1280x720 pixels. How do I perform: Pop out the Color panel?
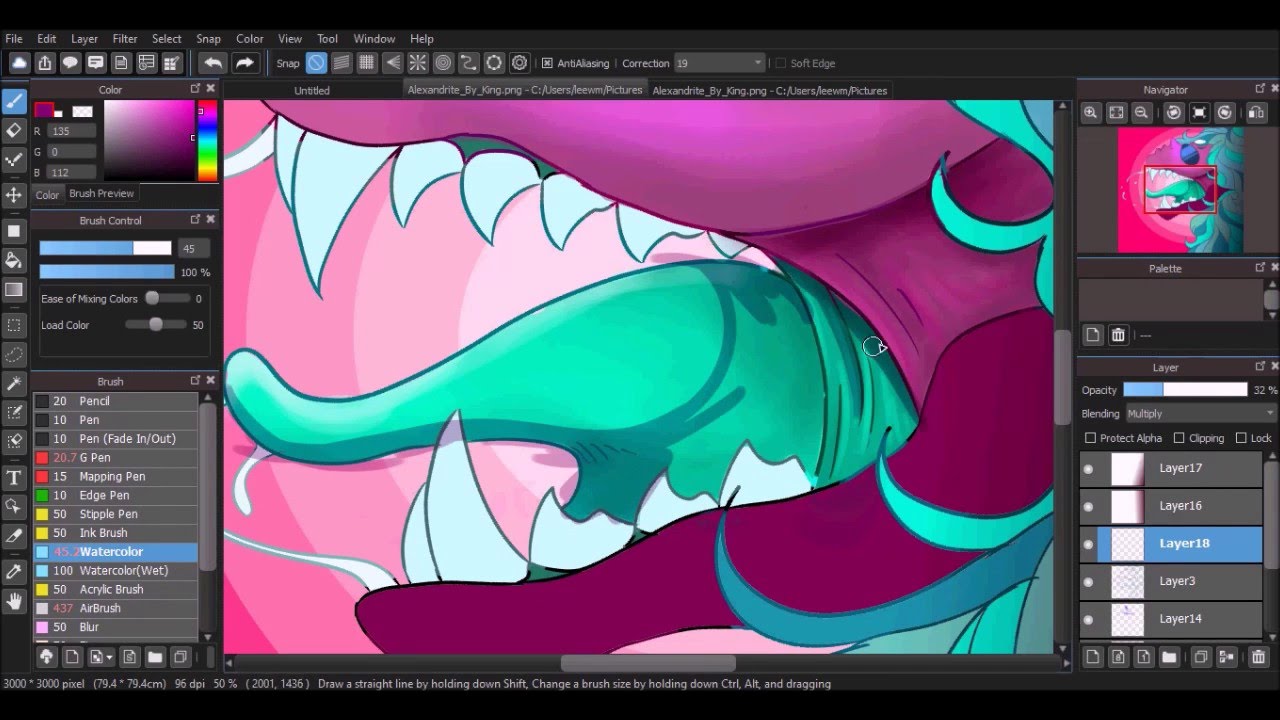click(x=195, y=89)
